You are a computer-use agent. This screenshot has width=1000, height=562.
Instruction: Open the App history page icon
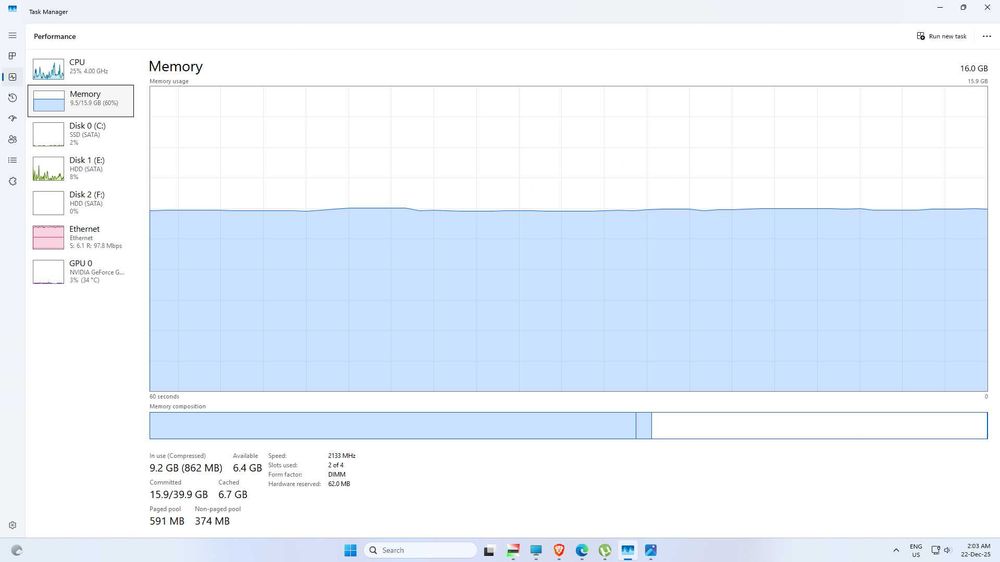click(x=12, y=98)
